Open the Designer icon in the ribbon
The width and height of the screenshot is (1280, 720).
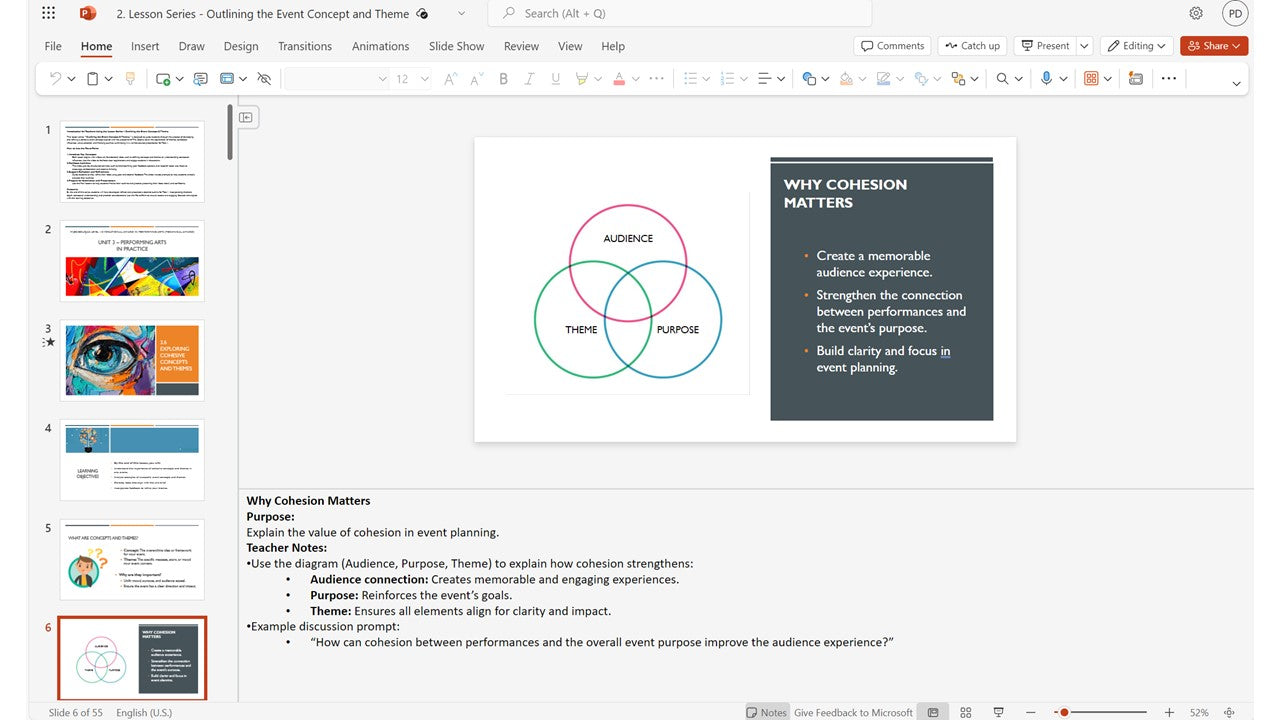click(x=1135, y=79)
